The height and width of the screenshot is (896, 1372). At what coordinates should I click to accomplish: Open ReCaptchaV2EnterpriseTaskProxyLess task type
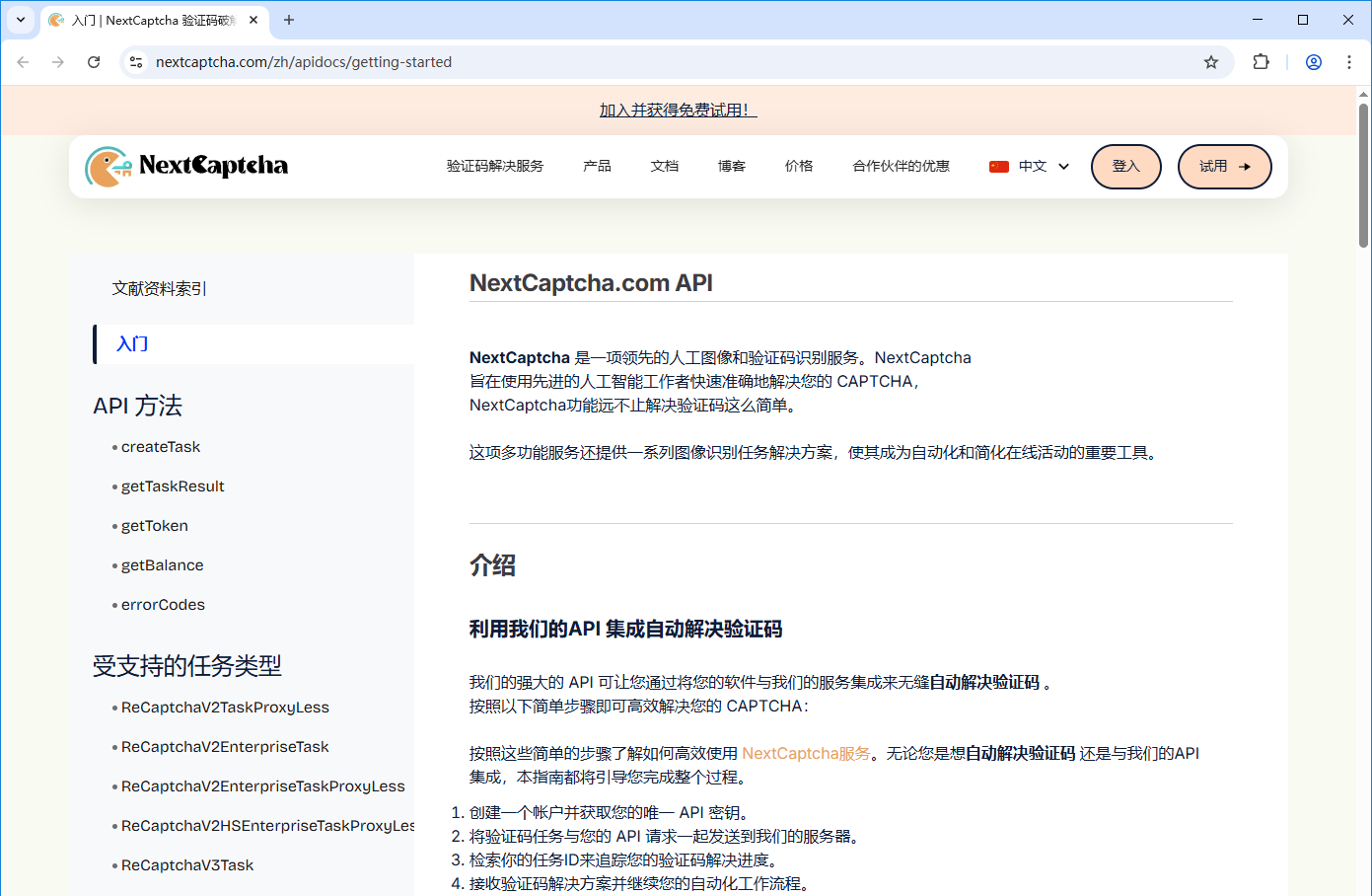point(263,786)
